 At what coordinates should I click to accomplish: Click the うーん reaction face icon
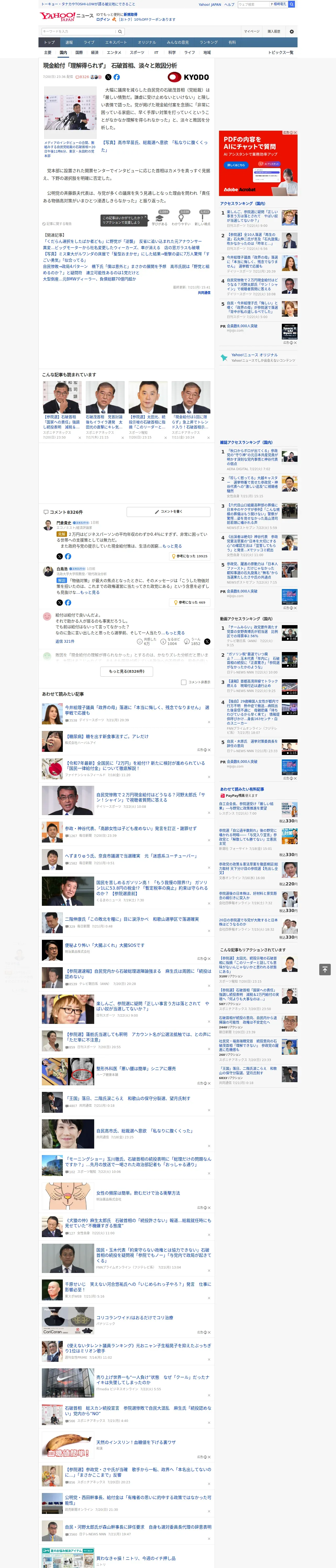click(187, 642)
